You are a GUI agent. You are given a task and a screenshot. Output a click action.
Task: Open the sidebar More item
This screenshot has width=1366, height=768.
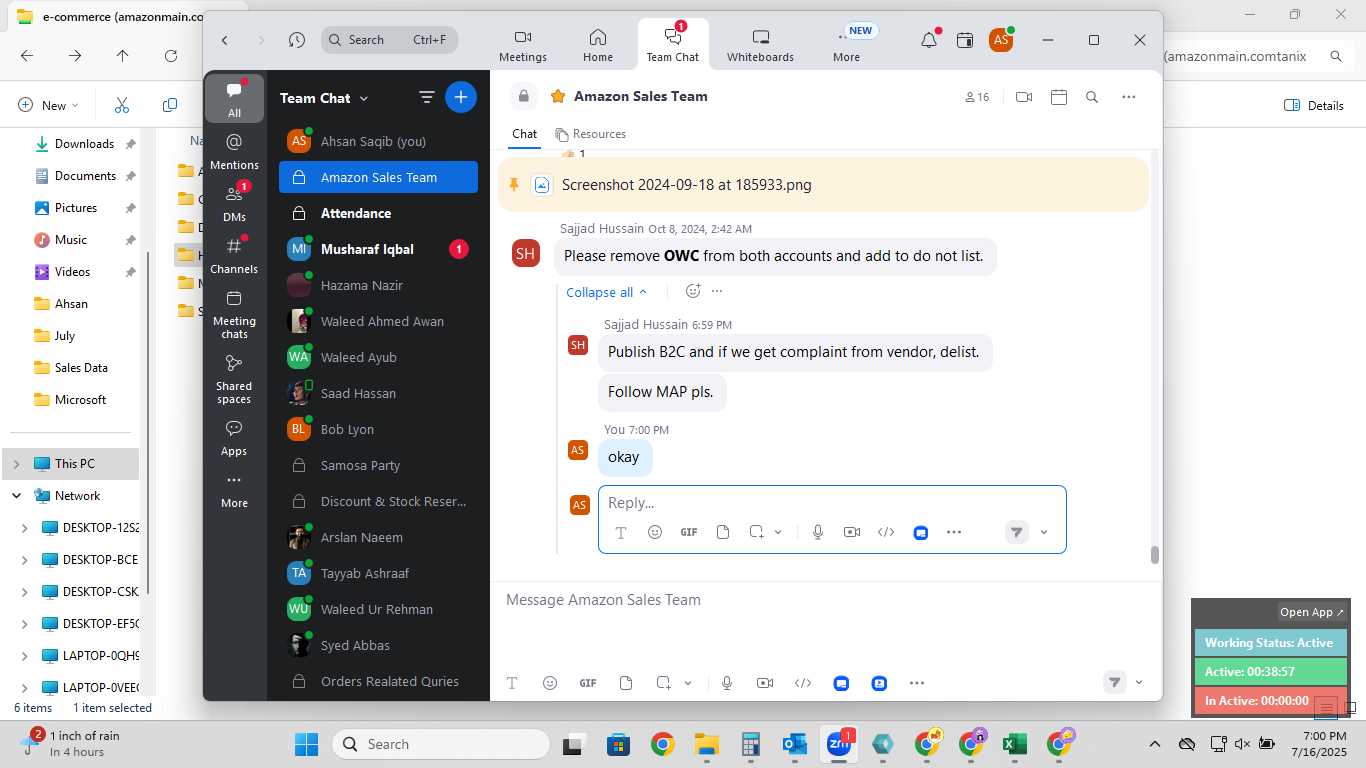tap(234, 490)
